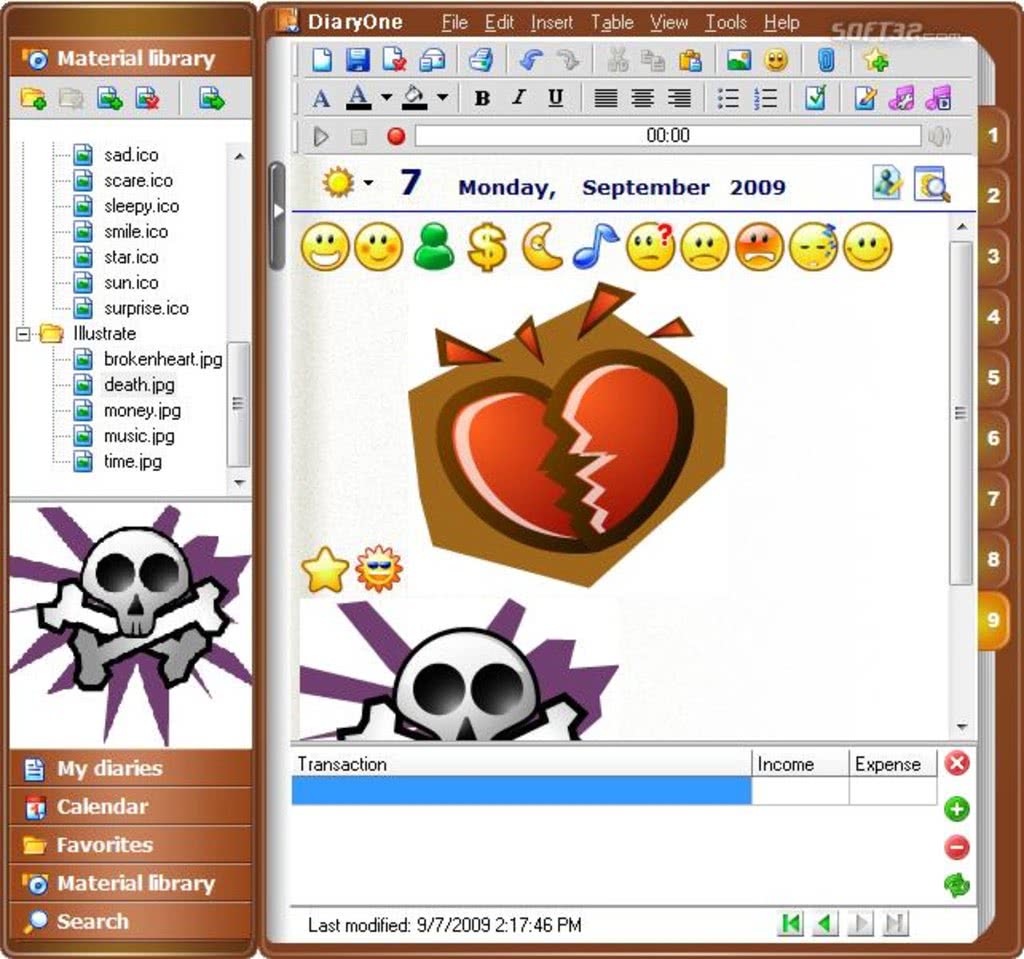
Task: Click the delete material icon with red X
Action: (148, 98)
